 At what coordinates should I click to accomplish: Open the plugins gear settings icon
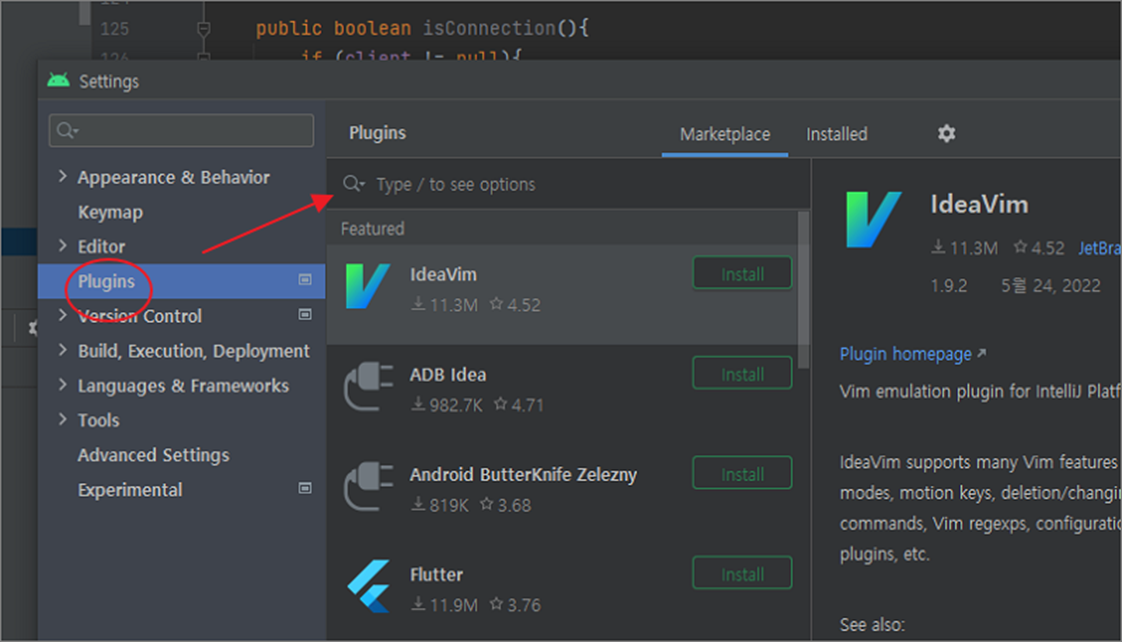(x=946, y=133)
